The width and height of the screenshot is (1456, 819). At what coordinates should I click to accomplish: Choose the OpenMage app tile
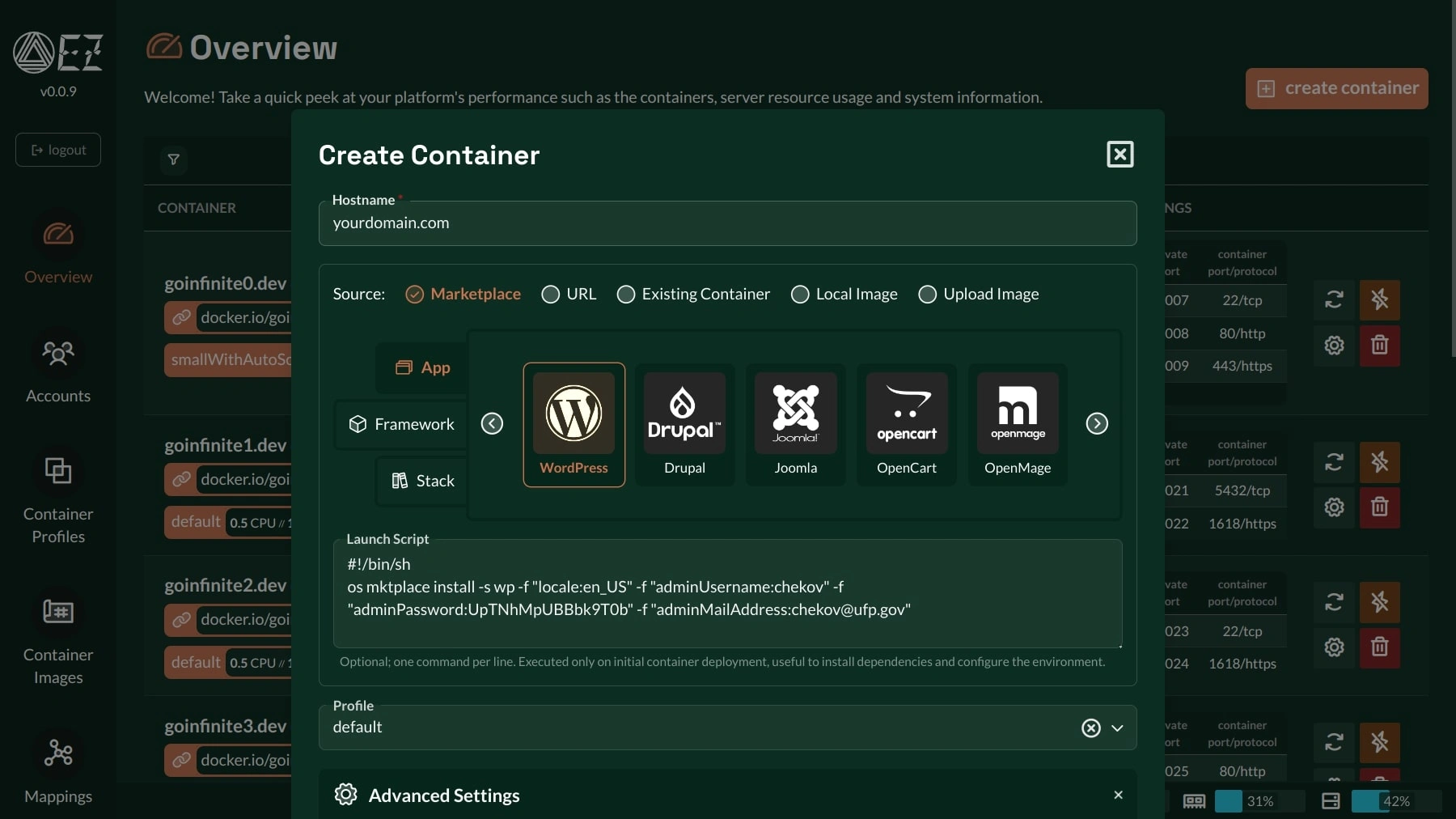tap(1017, 424)
